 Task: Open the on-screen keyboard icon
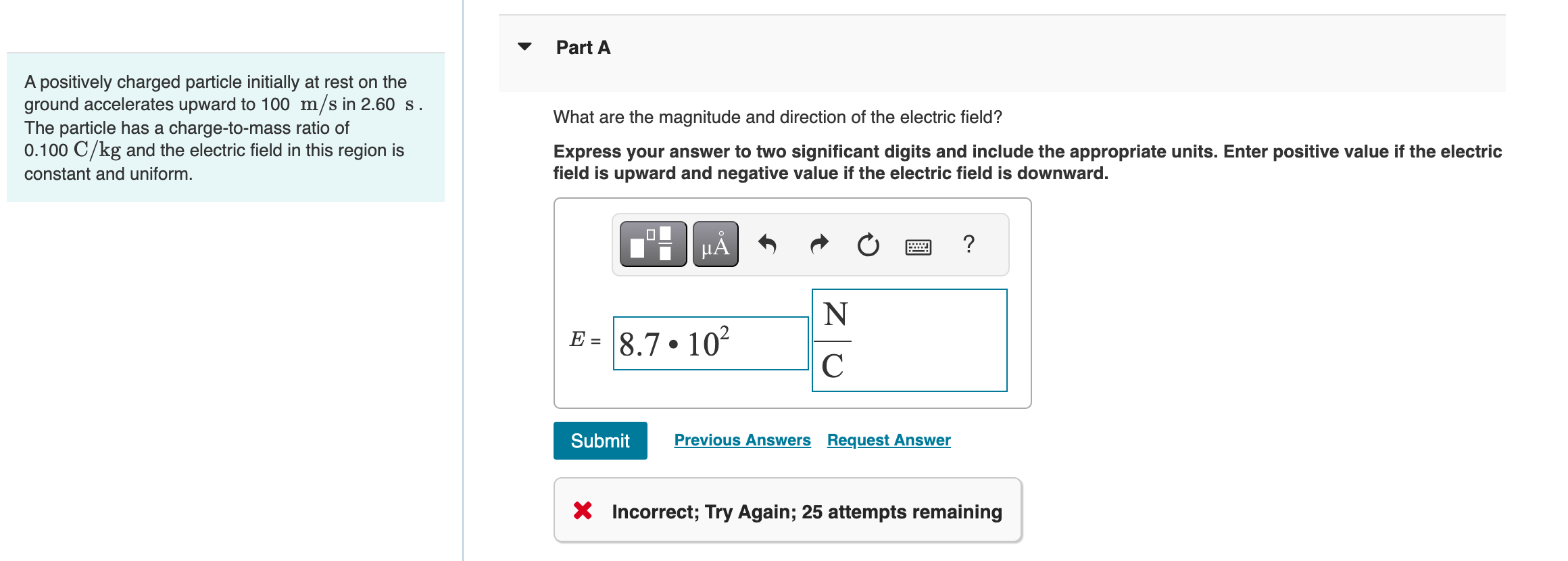(918, 246)
